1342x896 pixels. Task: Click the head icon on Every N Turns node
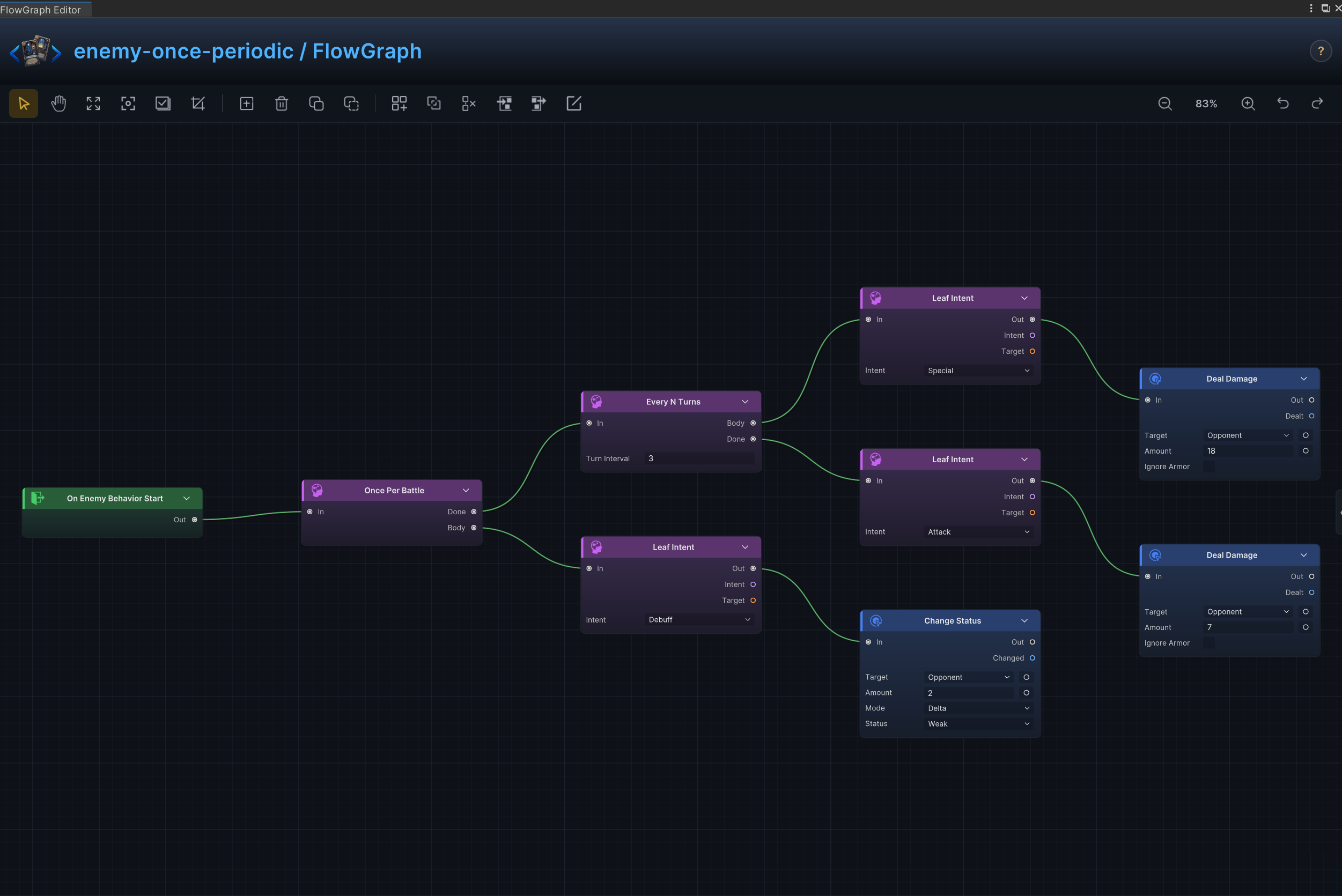point(596,402)
